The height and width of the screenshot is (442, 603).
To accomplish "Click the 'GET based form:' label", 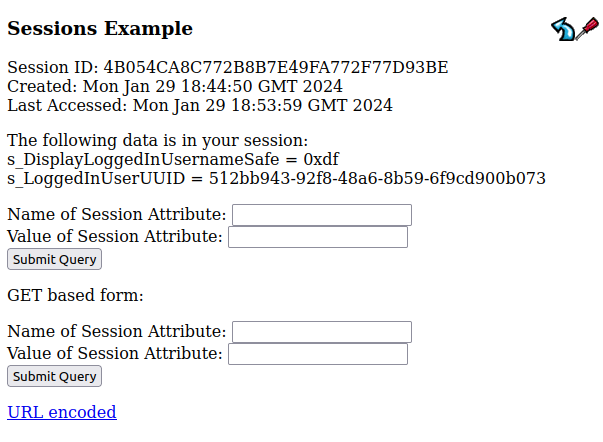I will coord(76,295).
